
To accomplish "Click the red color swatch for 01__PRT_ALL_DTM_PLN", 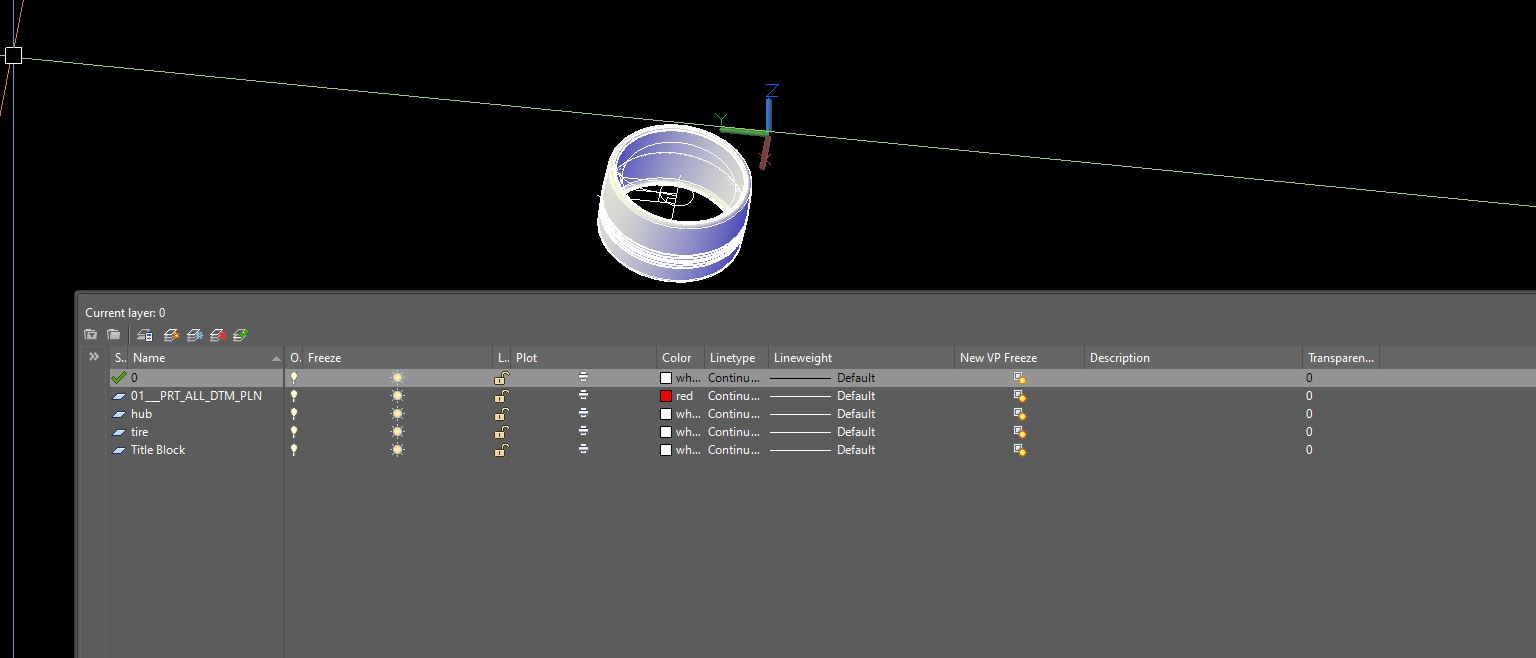I will 666,395.
